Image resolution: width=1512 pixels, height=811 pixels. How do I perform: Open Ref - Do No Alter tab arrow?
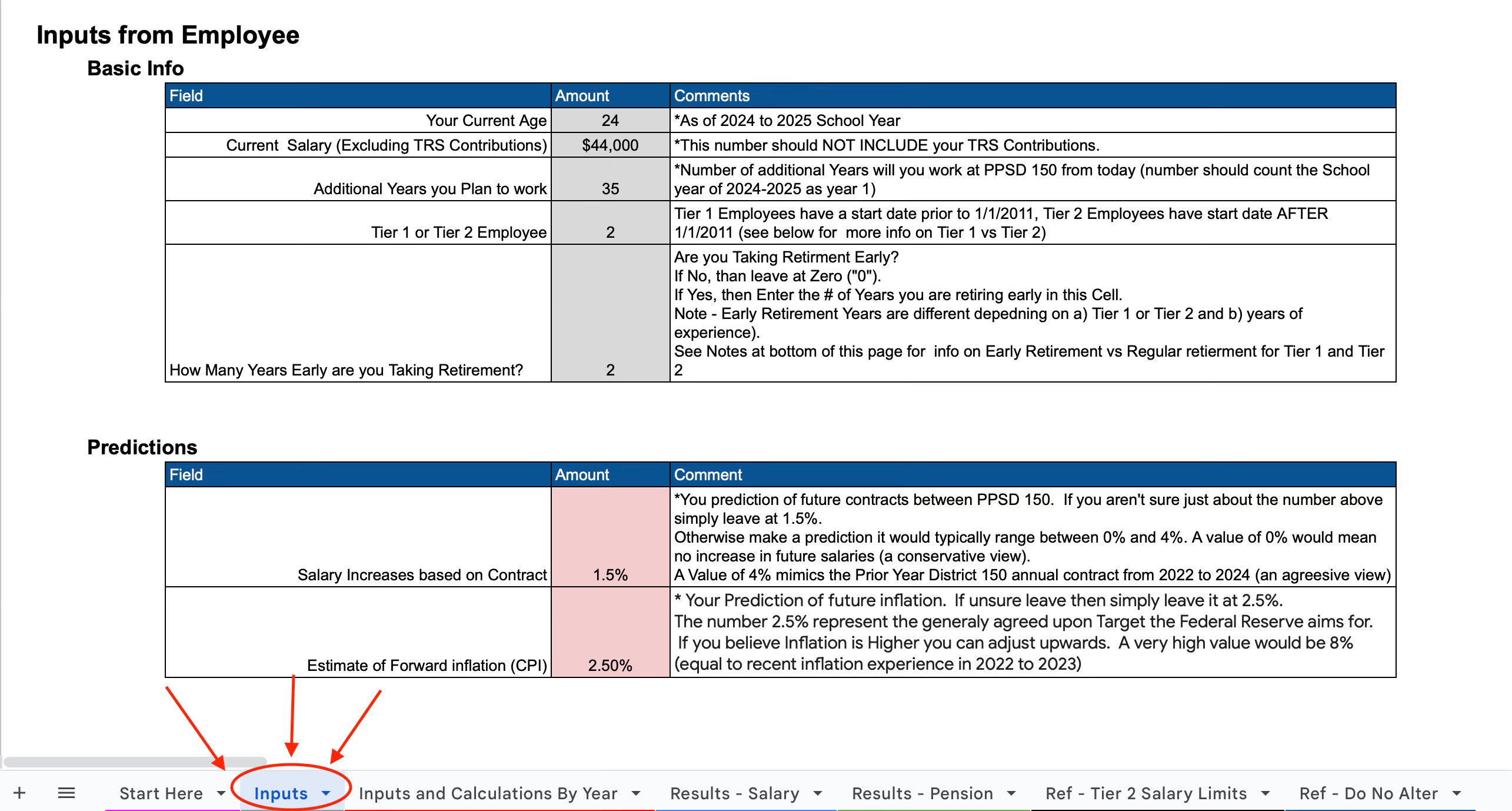click(1456, 793)
